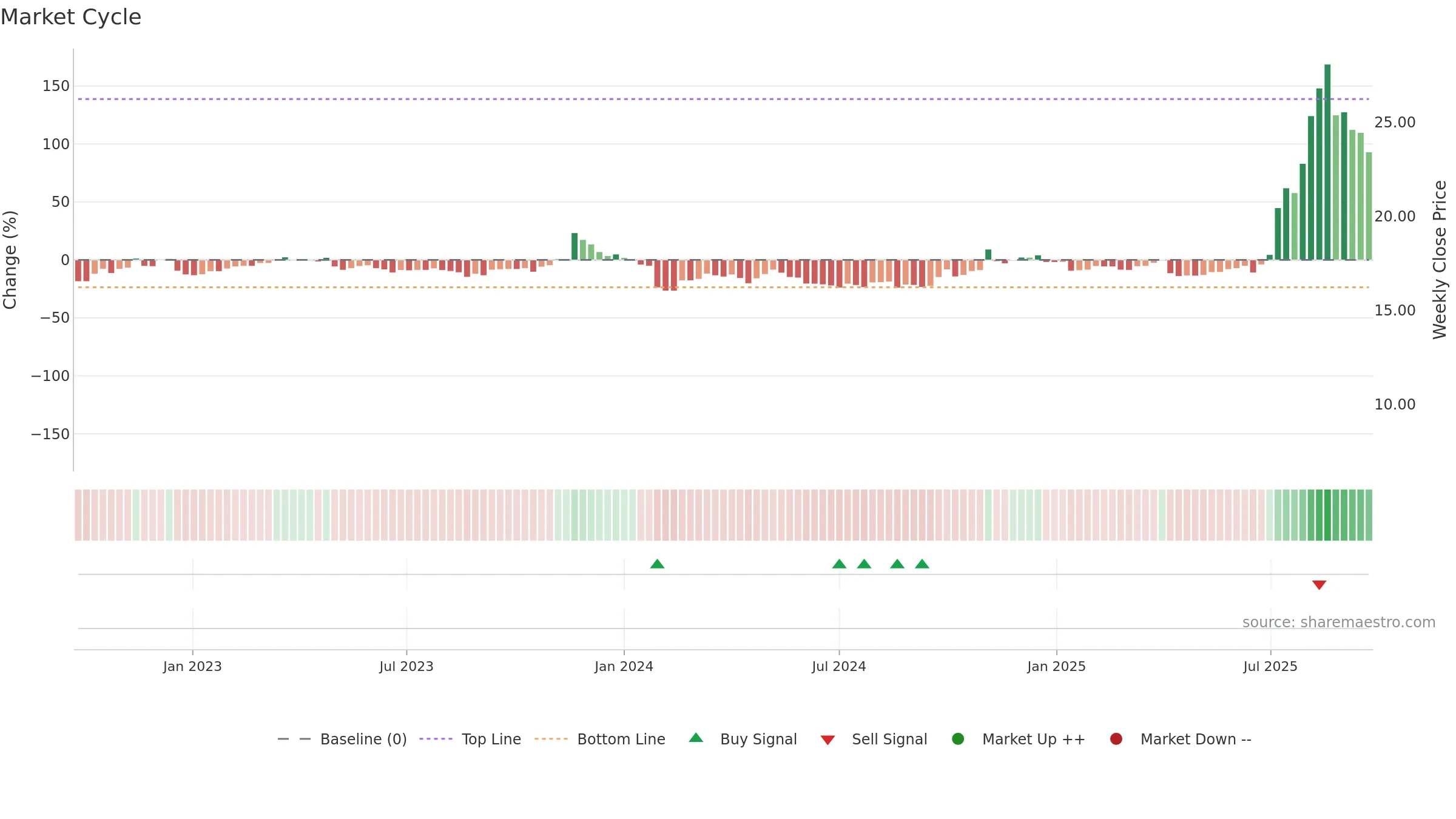Select the first buy signal triangle after Jan 2024
Screen dimensions: 1456x819
657,564
